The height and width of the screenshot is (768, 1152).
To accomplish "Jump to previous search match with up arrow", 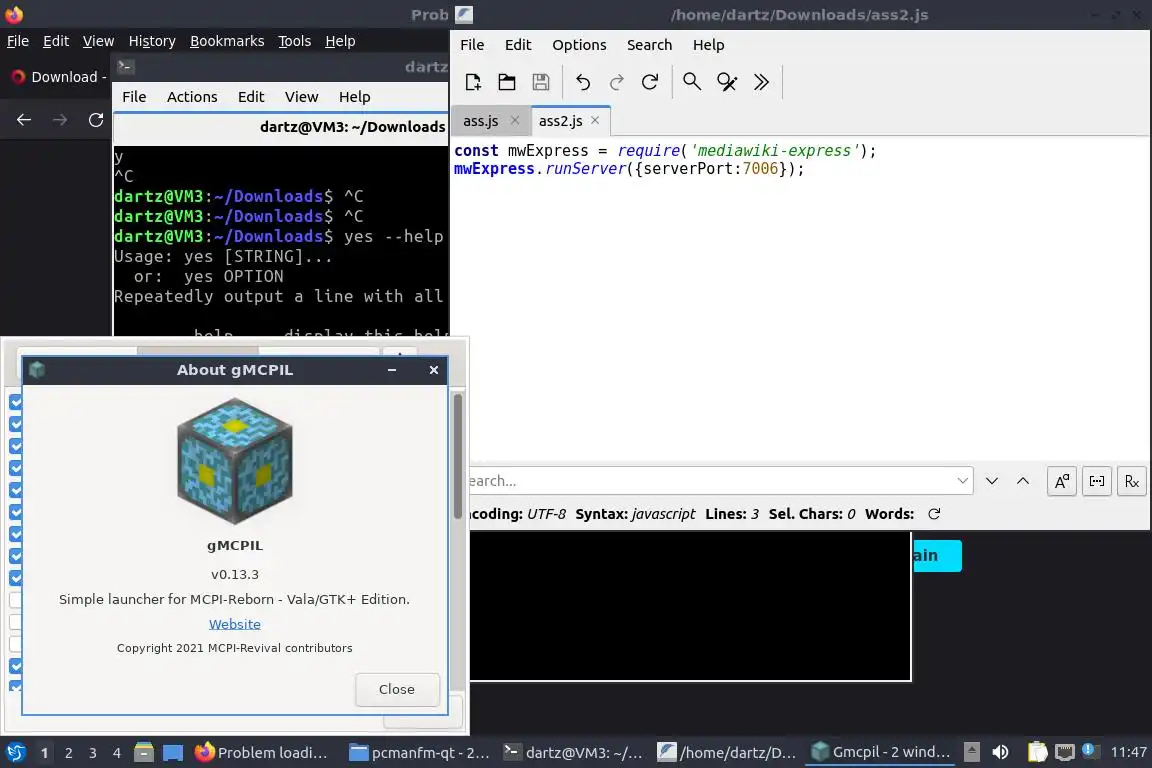I will (1023, 481).
